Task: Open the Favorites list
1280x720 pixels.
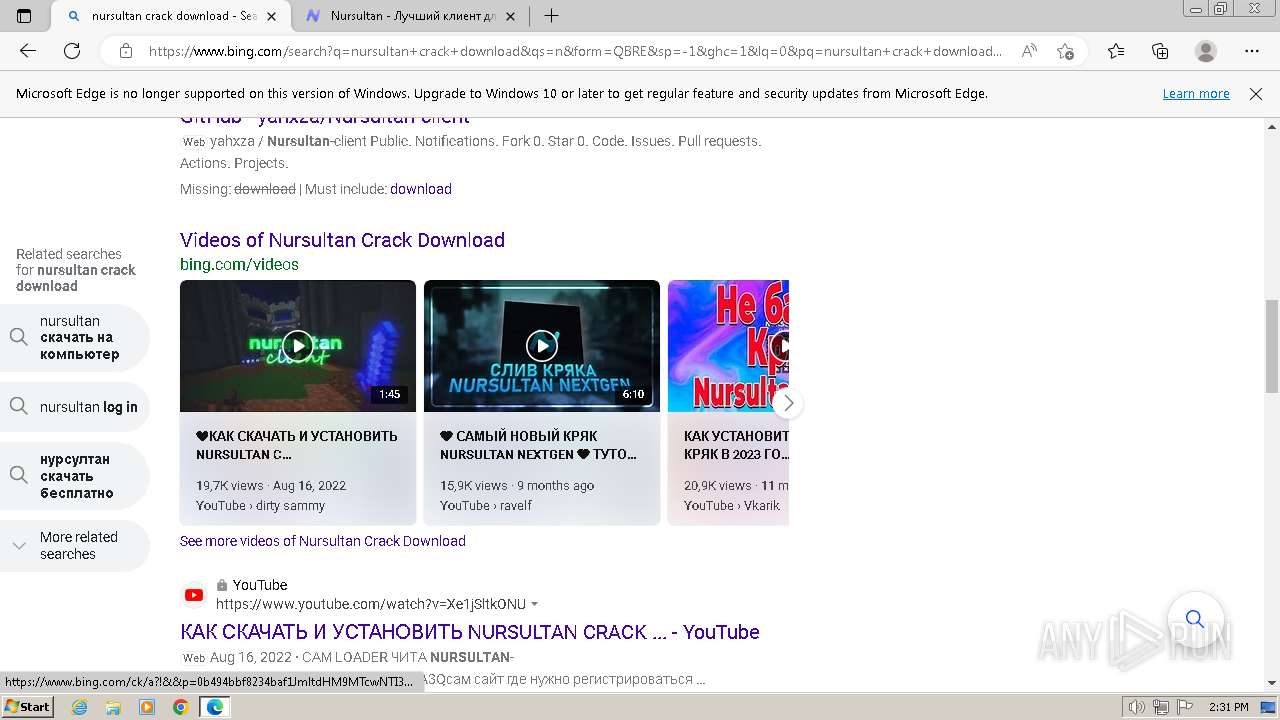Action: (1116, 51)
